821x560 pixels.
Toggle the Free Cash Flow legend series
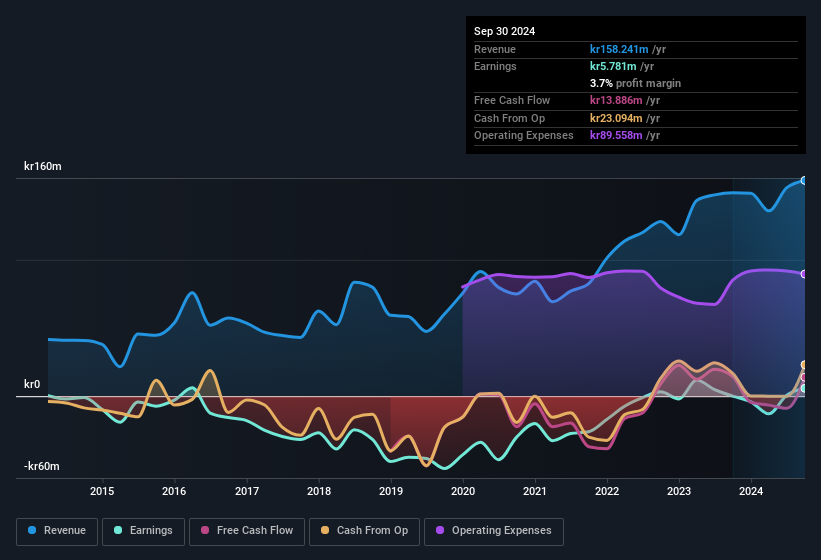click(x=247, y=531)
